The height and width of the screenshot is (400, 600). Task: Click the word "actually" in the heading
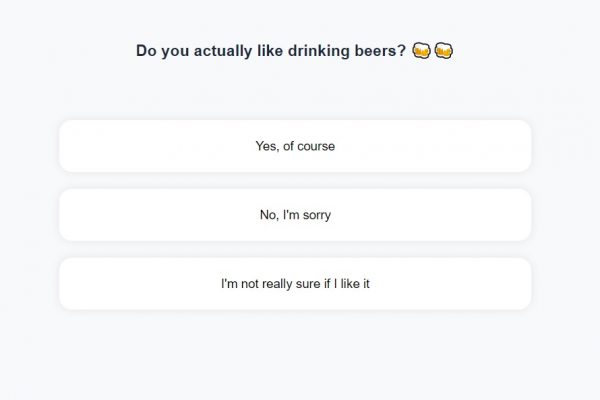[214, 51]
